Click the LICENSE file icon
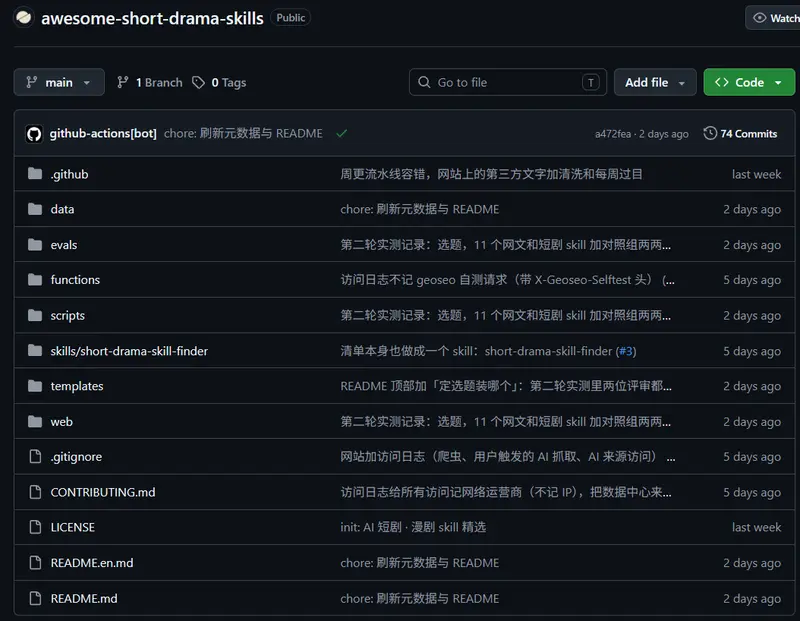 (x=35, y=527)
